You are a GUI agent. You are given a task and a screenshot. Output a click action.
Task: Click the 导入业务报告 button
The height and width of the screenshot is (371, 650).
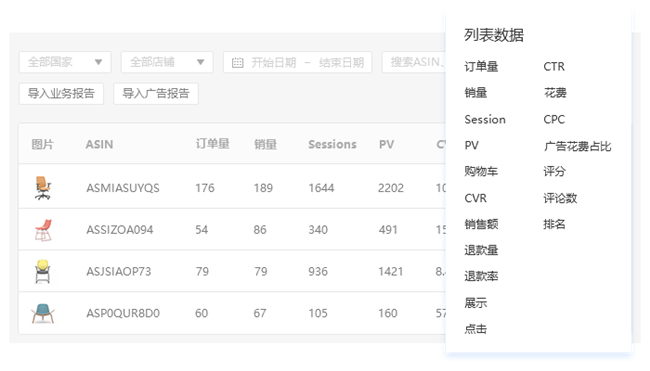click(x=61, y=94)
